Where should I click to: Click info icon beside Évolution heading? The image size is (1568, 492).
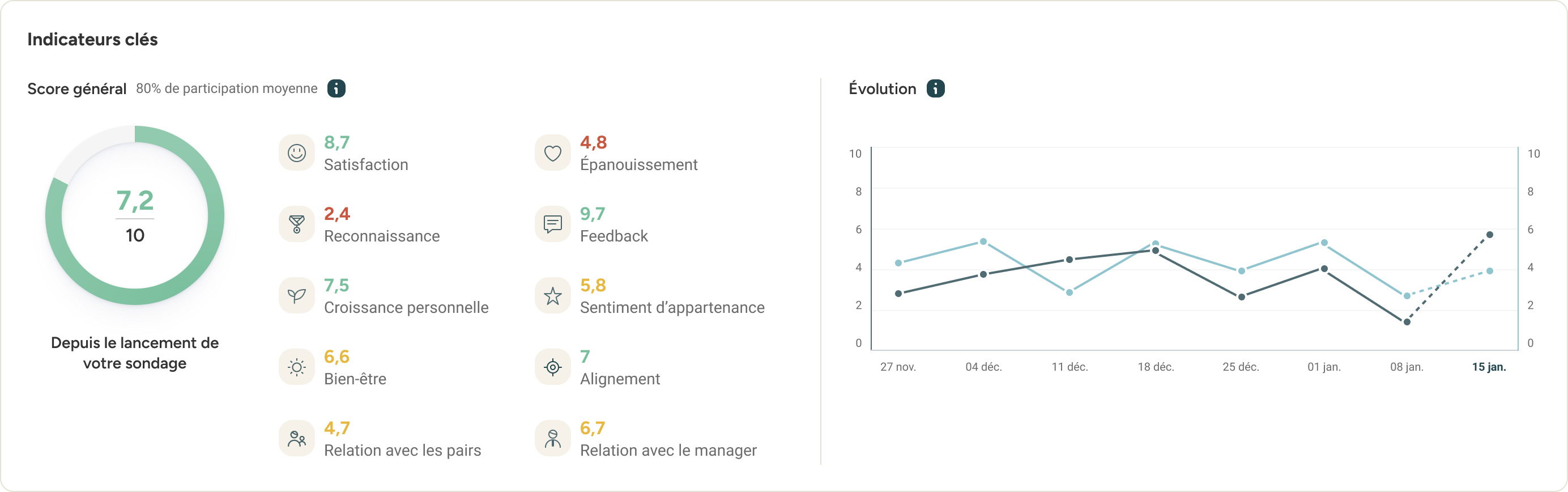pos(936,88)
